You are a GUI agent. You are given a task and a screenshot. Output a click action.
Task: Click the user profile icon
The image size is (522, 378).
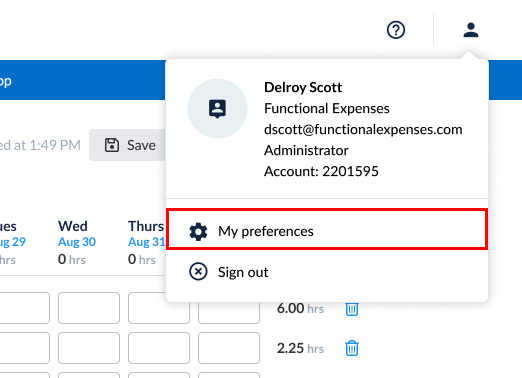click(471, 30)
